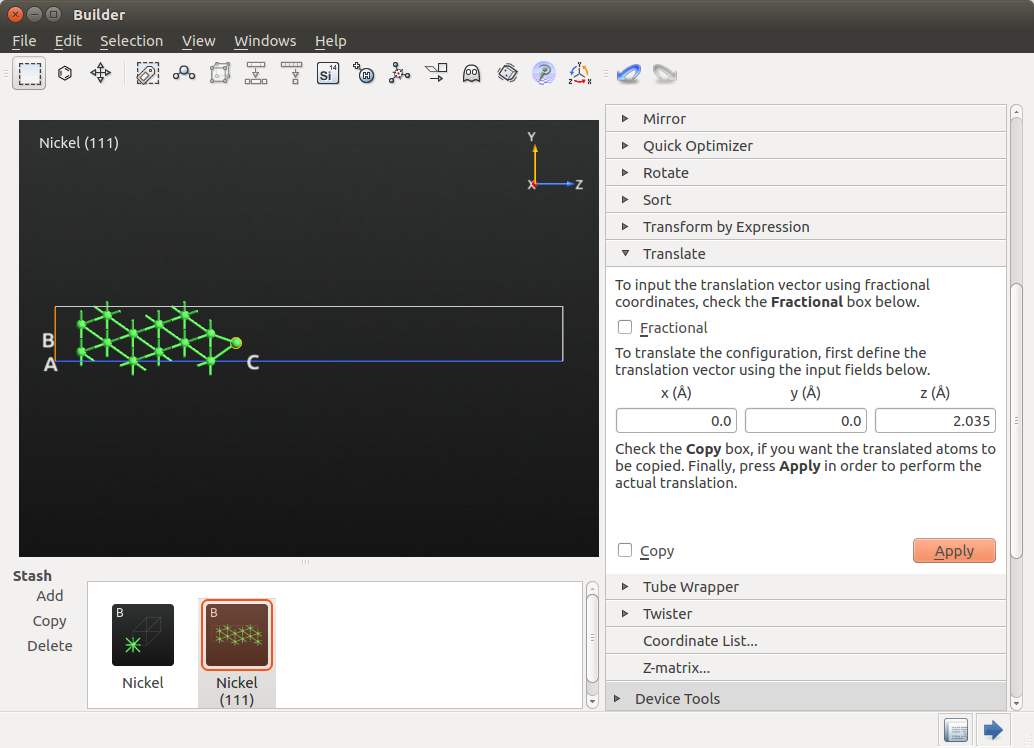Open the View menu
Viewport: 1034px width, 748px height.
[x=198, y=41]
